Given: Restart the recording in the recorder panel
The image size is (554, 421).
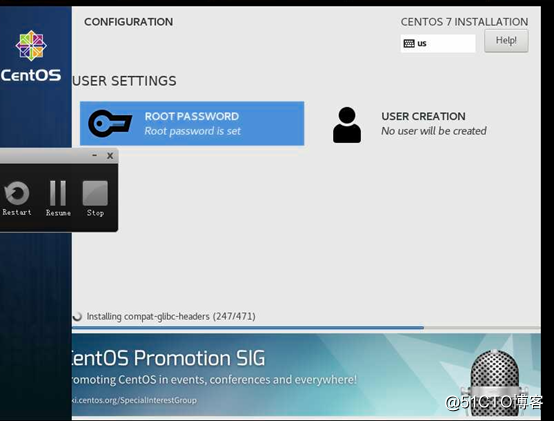Looking at the screenshot, I should pos(17,198).
